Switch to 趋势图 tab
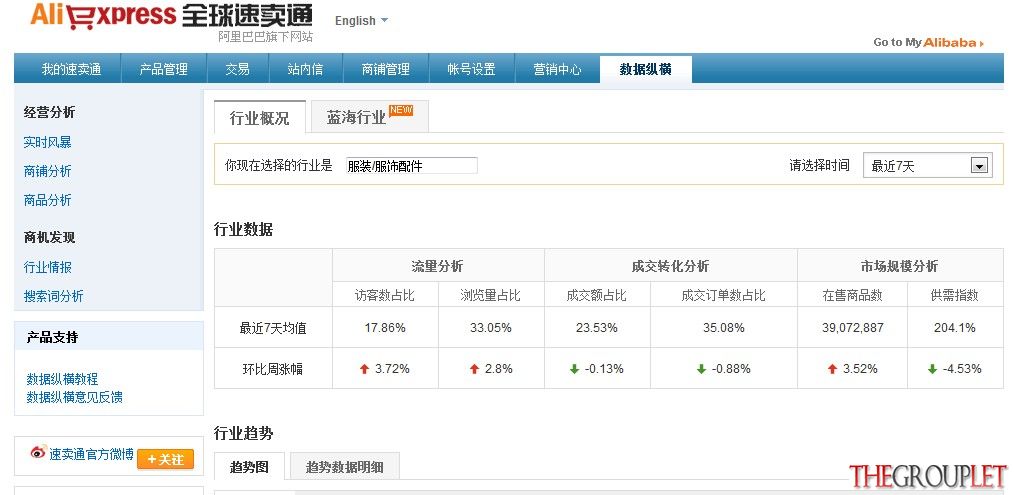The image size is (1014, 495). click(249, 467)
